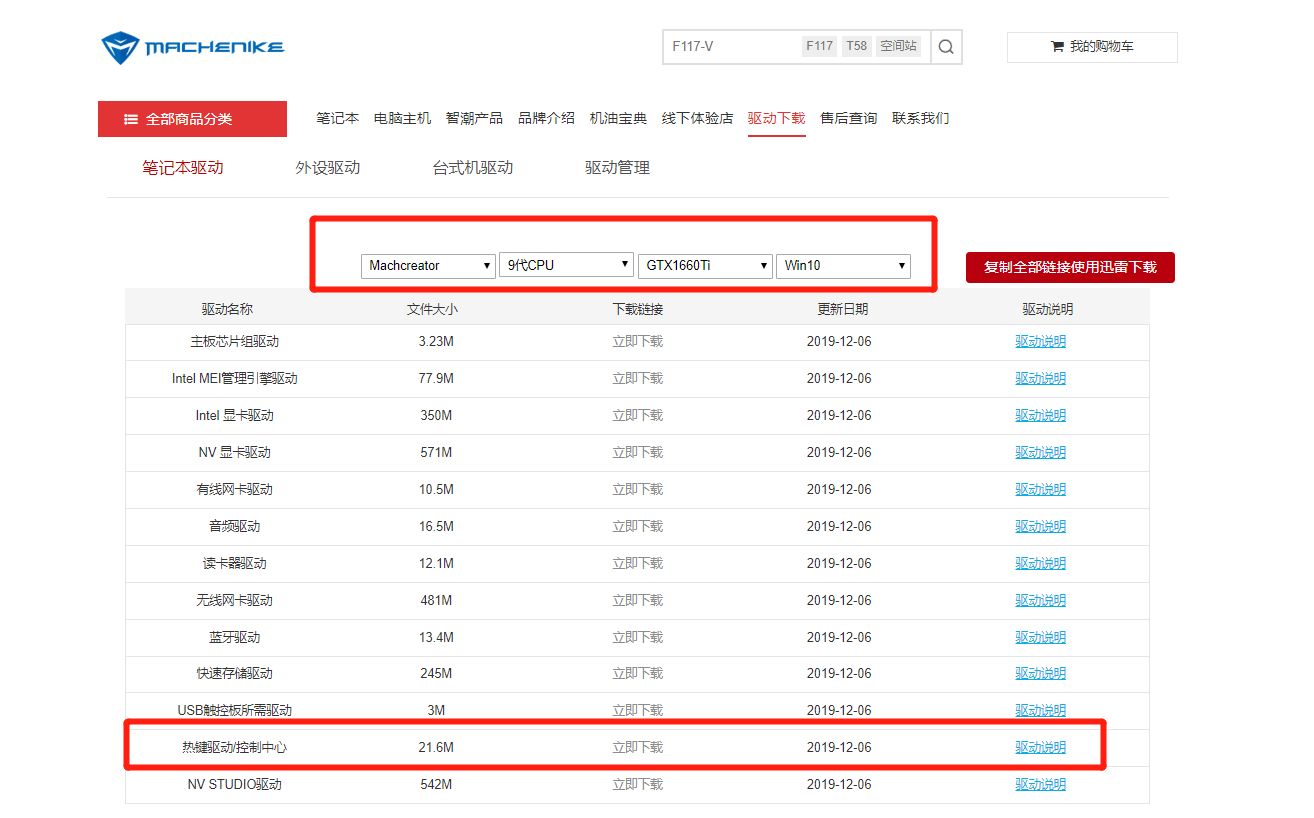Viewport: 1314px width, 818px height.
Task: Download USB触控板所需驱动 via 立即下载
Action: coord(638,710)
